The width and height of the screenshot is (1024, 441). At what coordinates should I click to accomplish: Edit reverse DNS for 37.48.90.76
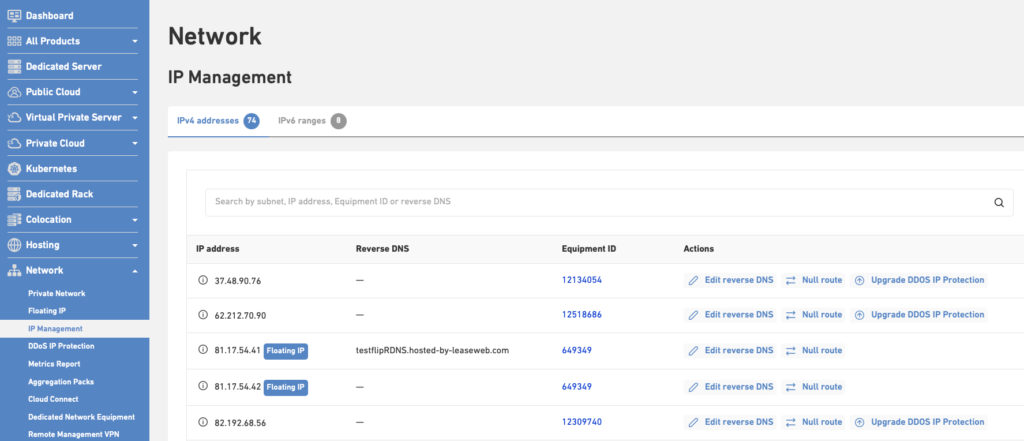click(731, 281)
